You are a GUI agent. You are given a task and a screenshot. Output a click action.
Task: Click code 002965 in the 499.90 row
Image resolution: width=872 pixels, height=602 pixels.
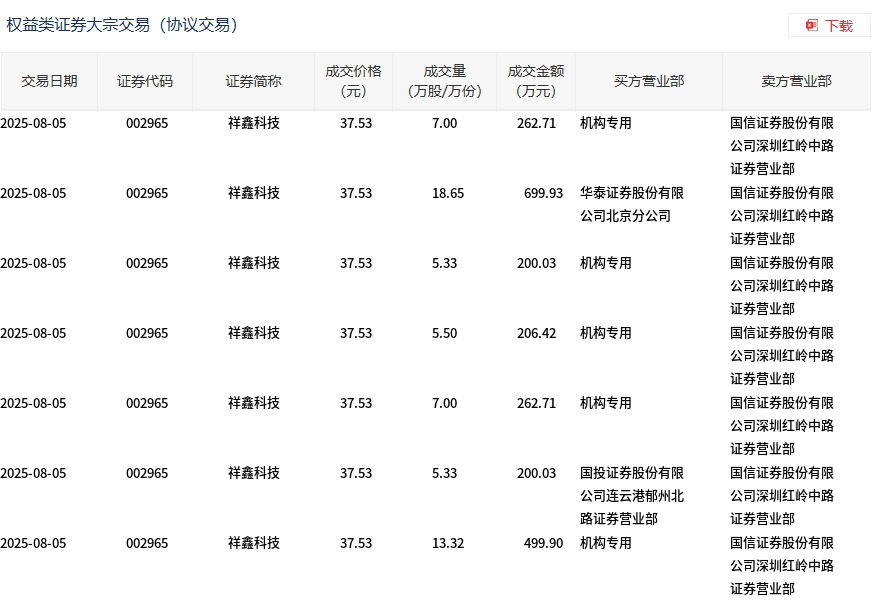(147, 543)
